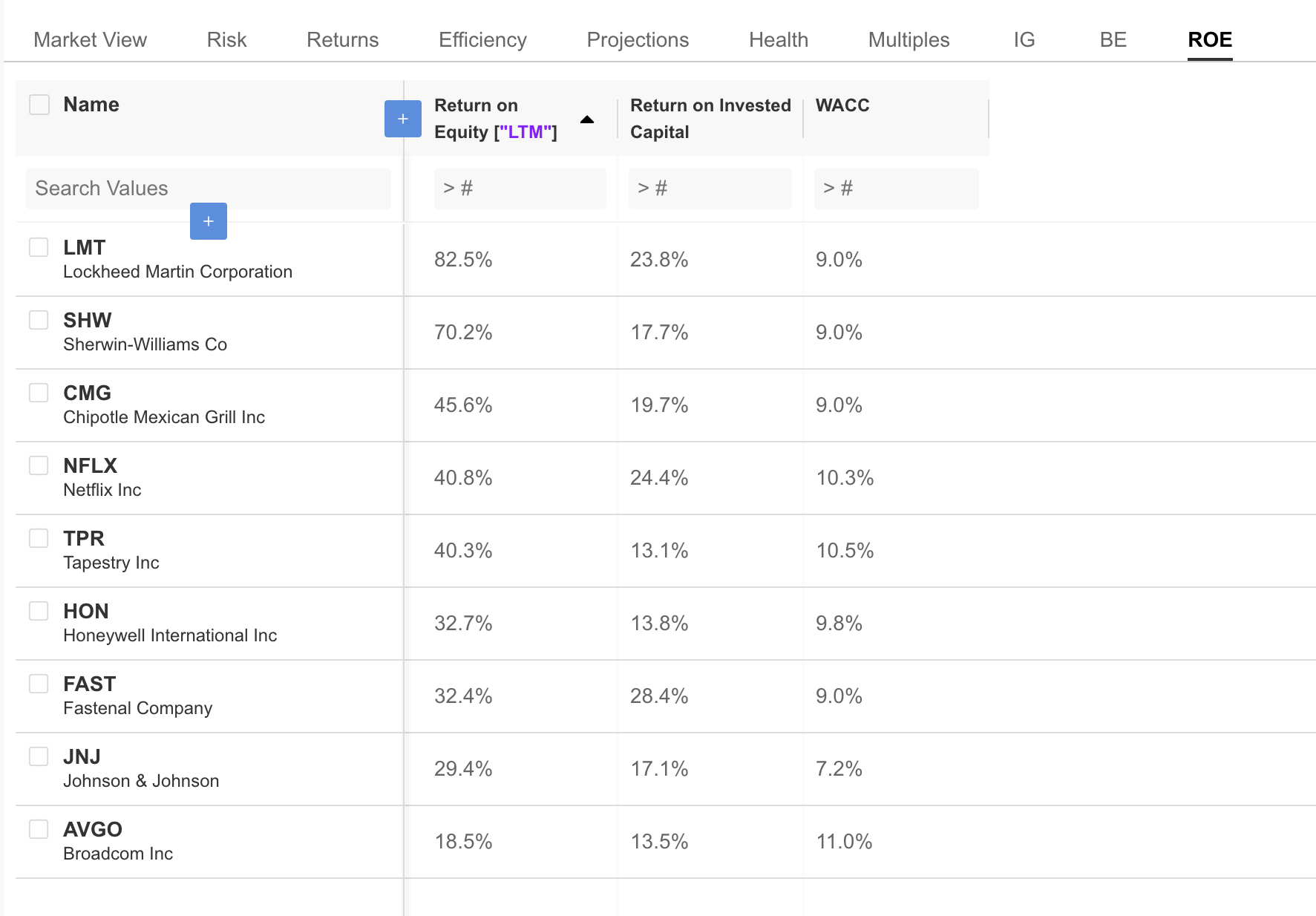Select Johnson & Johnson name
This screenshot has height=916, width=1316.
(141, 781)
